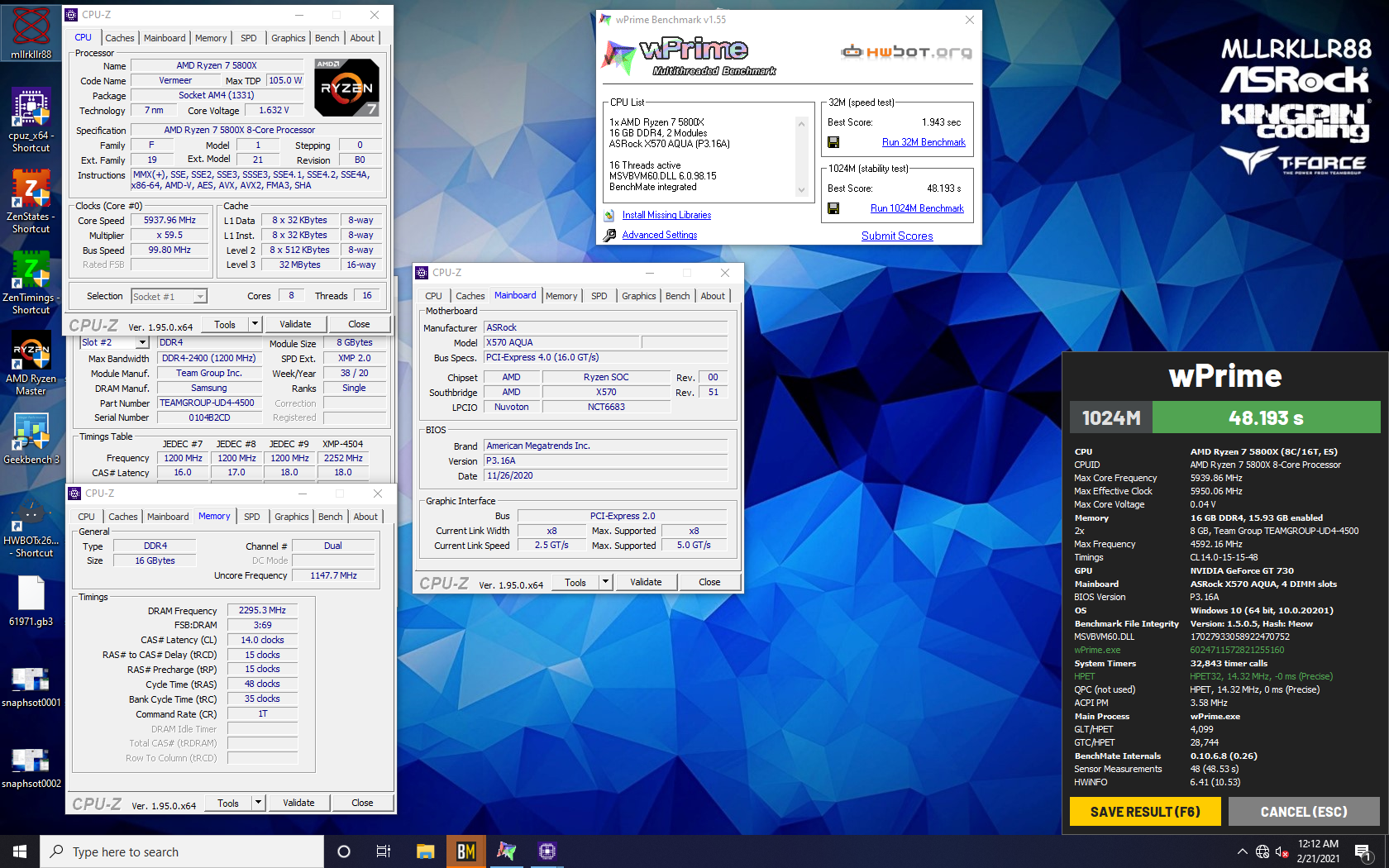Open Tools dropdown arrow in top CPU-Z
This screenshot has height=868, width=1389.
point(255,324)
